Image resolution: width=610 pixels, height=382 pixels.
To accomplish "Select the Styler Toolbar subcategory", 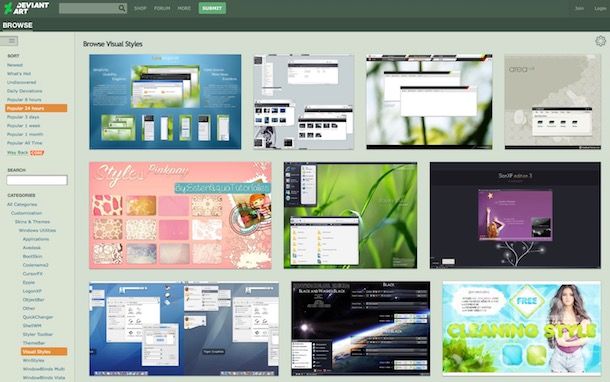I will 38,334.
